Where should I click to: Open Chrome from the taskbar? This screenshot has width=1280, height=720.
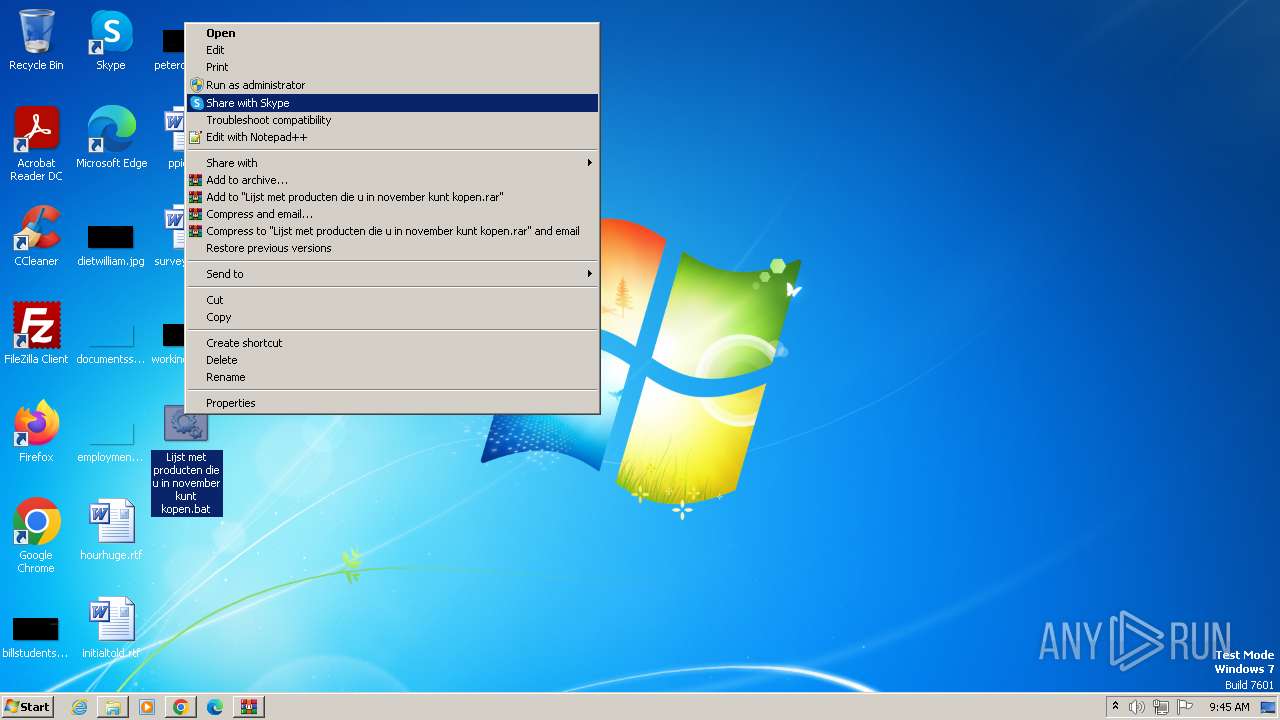pyautogui.click(x=181, y=707)
